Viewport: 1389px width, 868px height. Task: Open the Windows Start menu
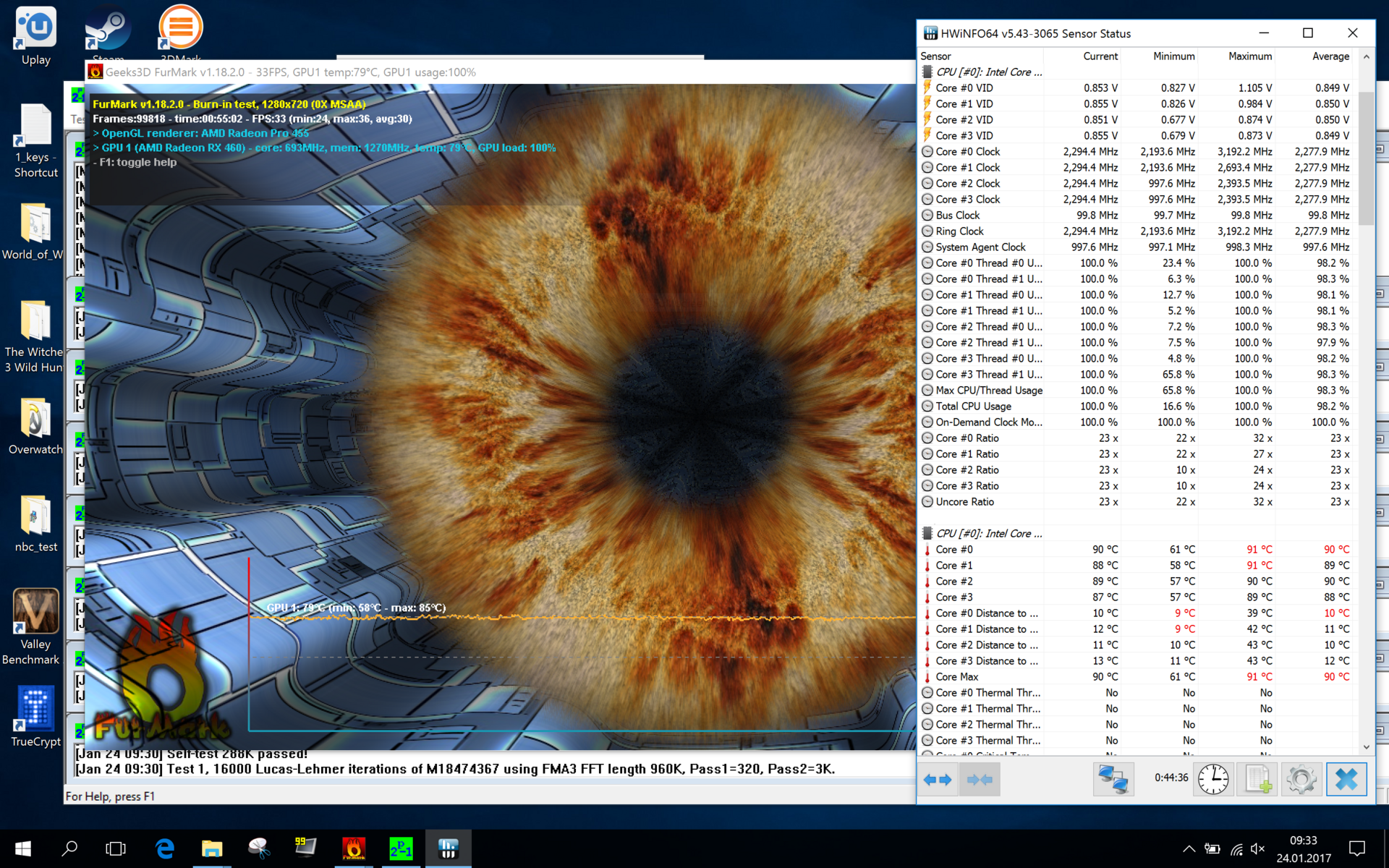click(22, 848)
